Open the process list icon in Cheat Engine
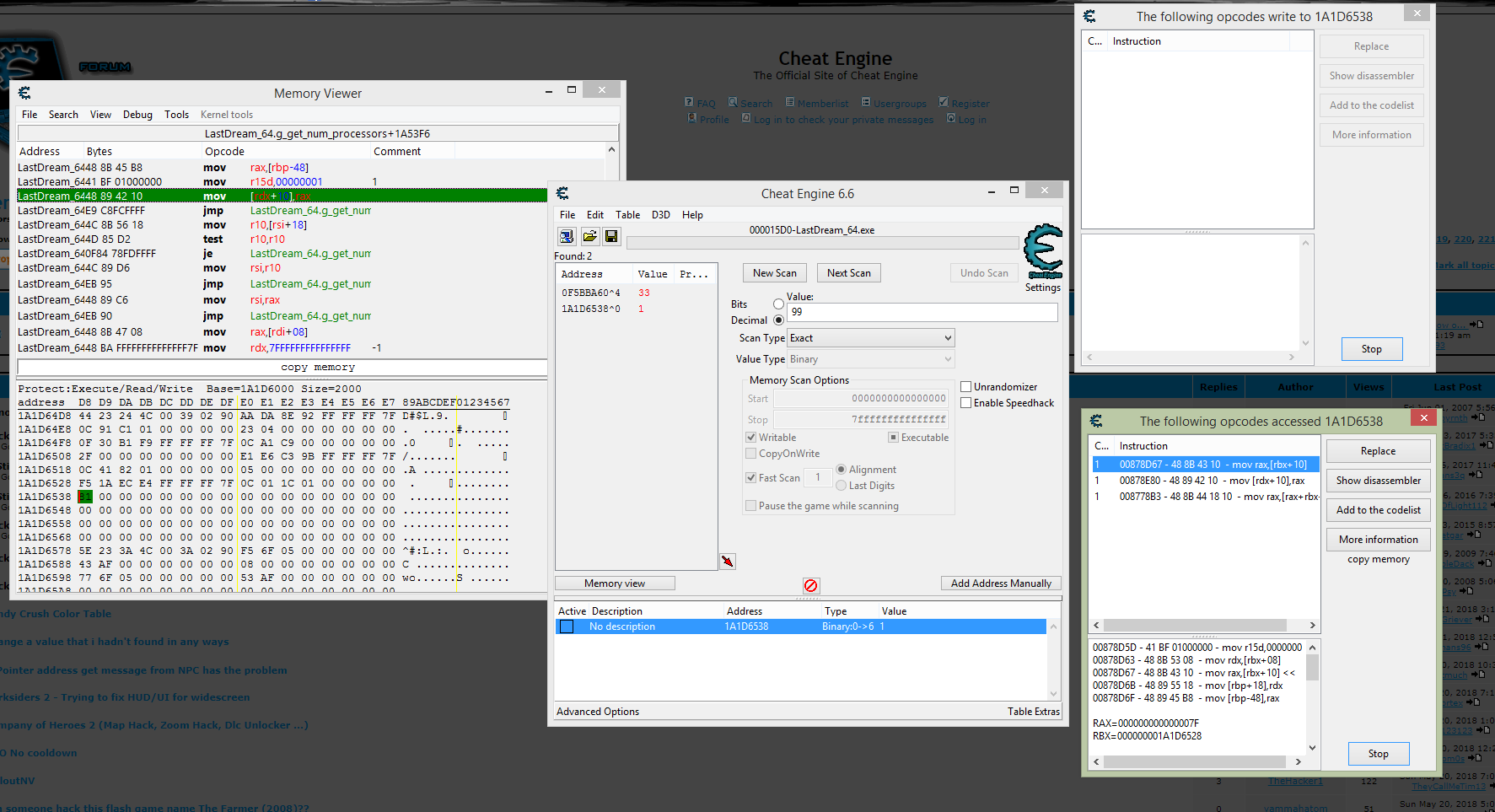This screenshot has width=1495, height=812. click(x=567, y=237)
